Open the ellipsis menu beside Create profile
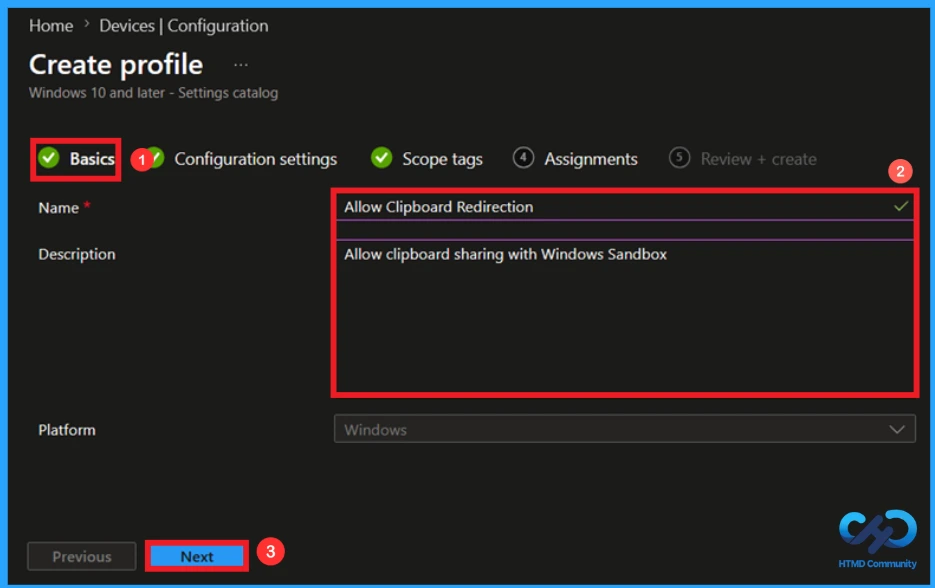The height and width of the screenshot is (588, 935). (241, 64)
